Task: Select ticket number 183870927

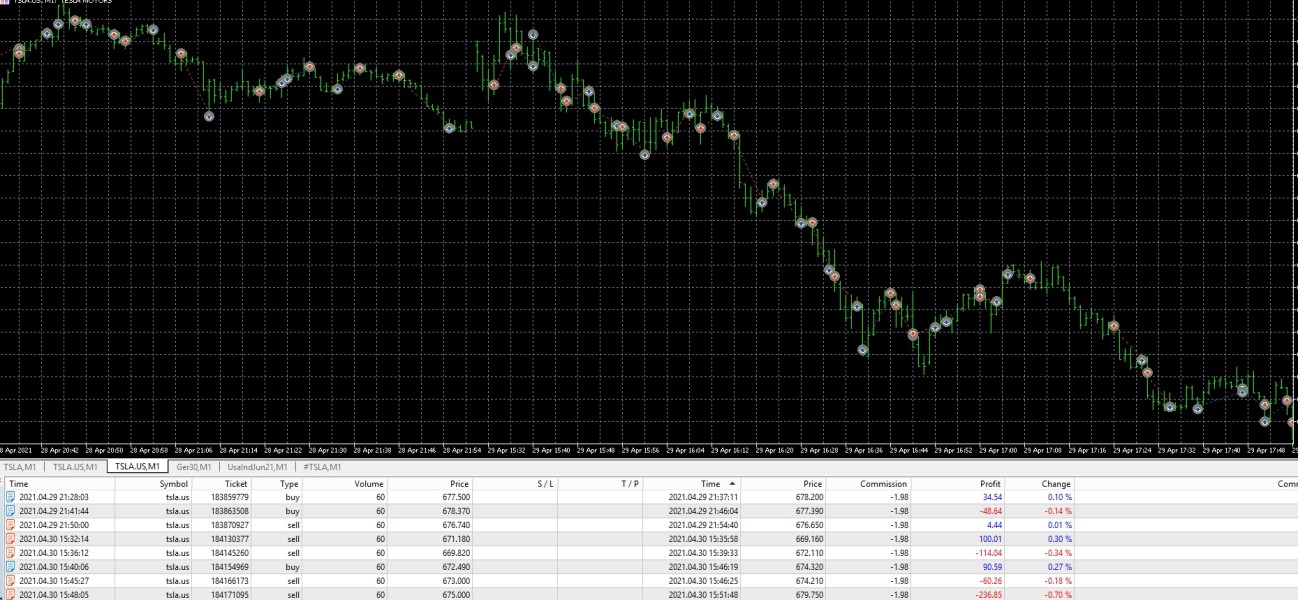Action: click(x=230, y=524)
